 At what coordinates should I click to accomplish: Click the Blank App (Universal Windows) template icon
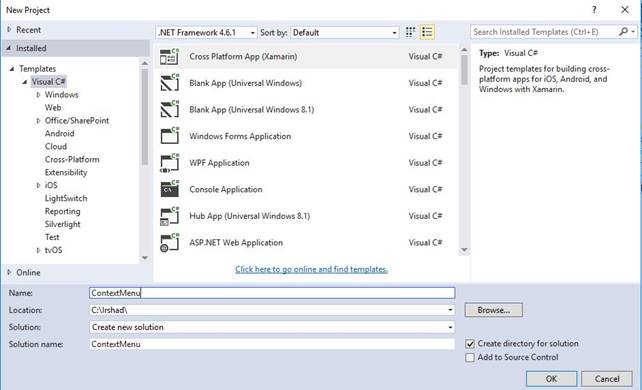pyautogui.click(x=170, y=83)
